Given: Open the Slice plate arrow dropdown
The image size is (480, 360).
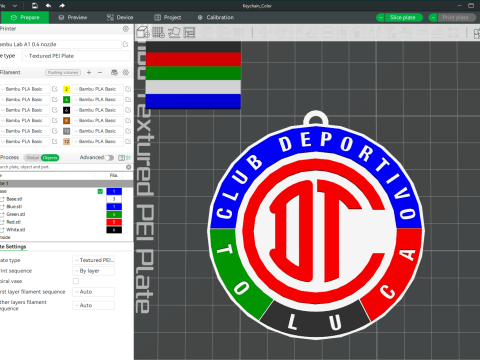Looking at the screenshot, I should pyautogui.click(x=380, y=18).
